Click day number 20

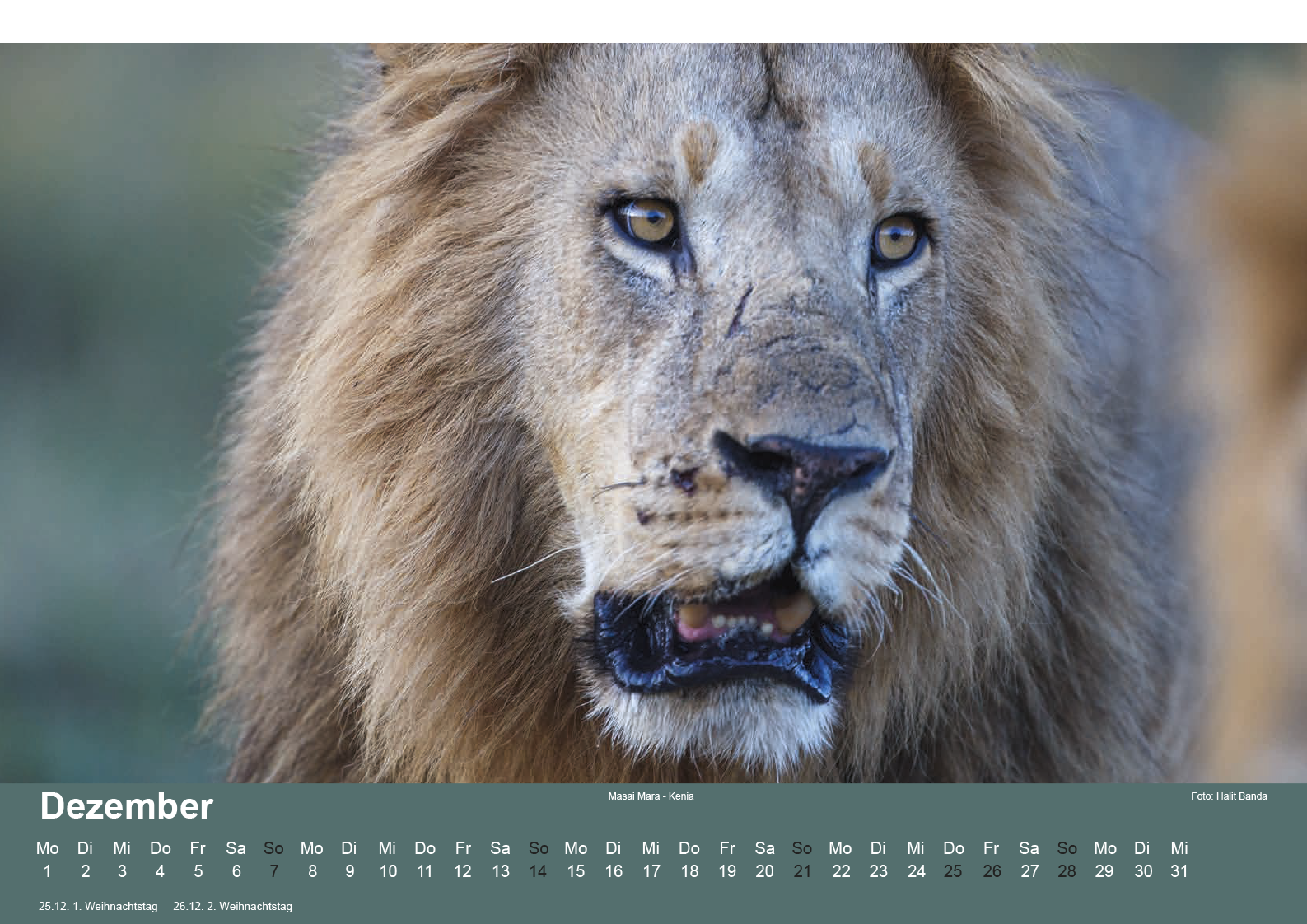click(x=764, y=871)
